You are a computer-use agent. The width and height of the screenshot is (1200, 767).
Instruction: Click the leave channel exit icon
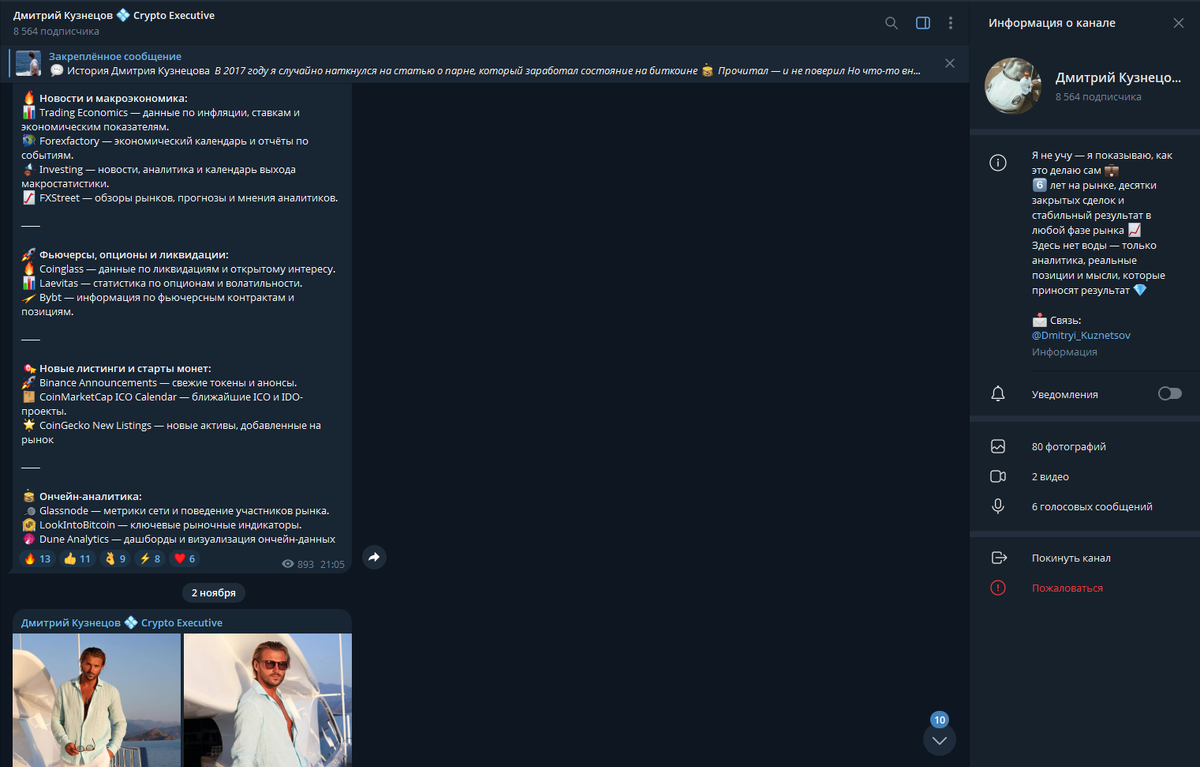point(997,558)
